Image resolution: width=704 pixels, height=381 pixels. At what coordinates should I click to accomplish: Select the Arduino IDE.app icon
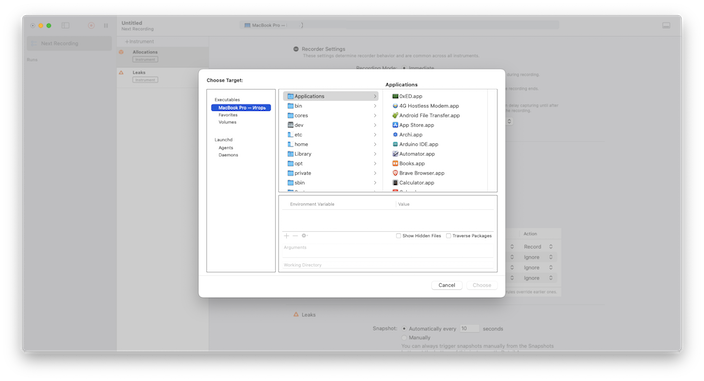click(x=395, y=144)
